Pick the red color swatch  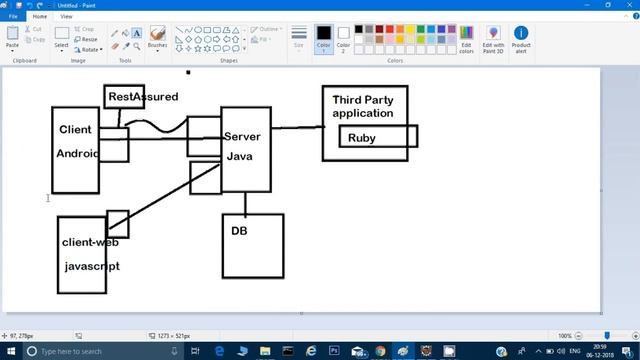coord(390,29)
